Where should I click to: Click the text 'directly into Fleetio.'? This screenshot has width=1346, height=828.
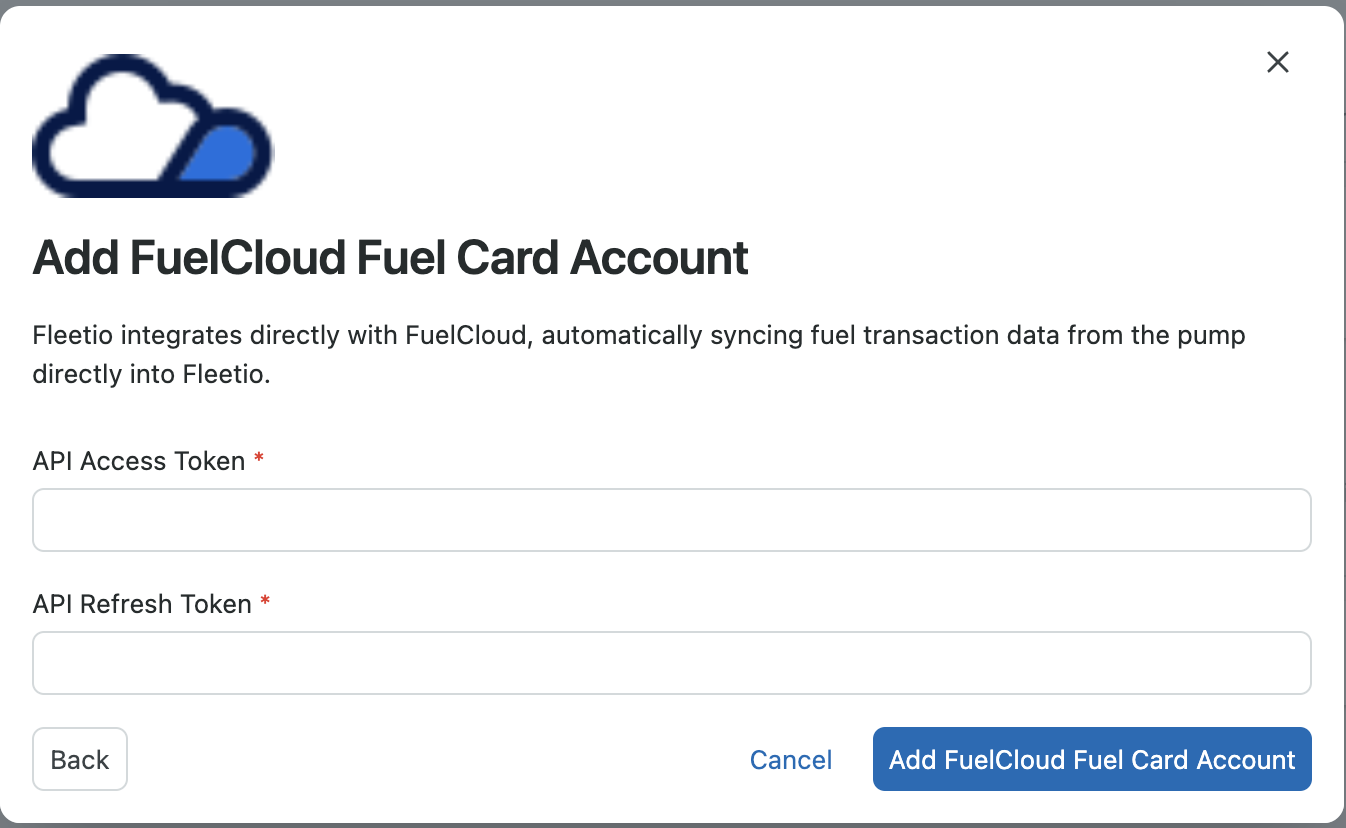152,376
